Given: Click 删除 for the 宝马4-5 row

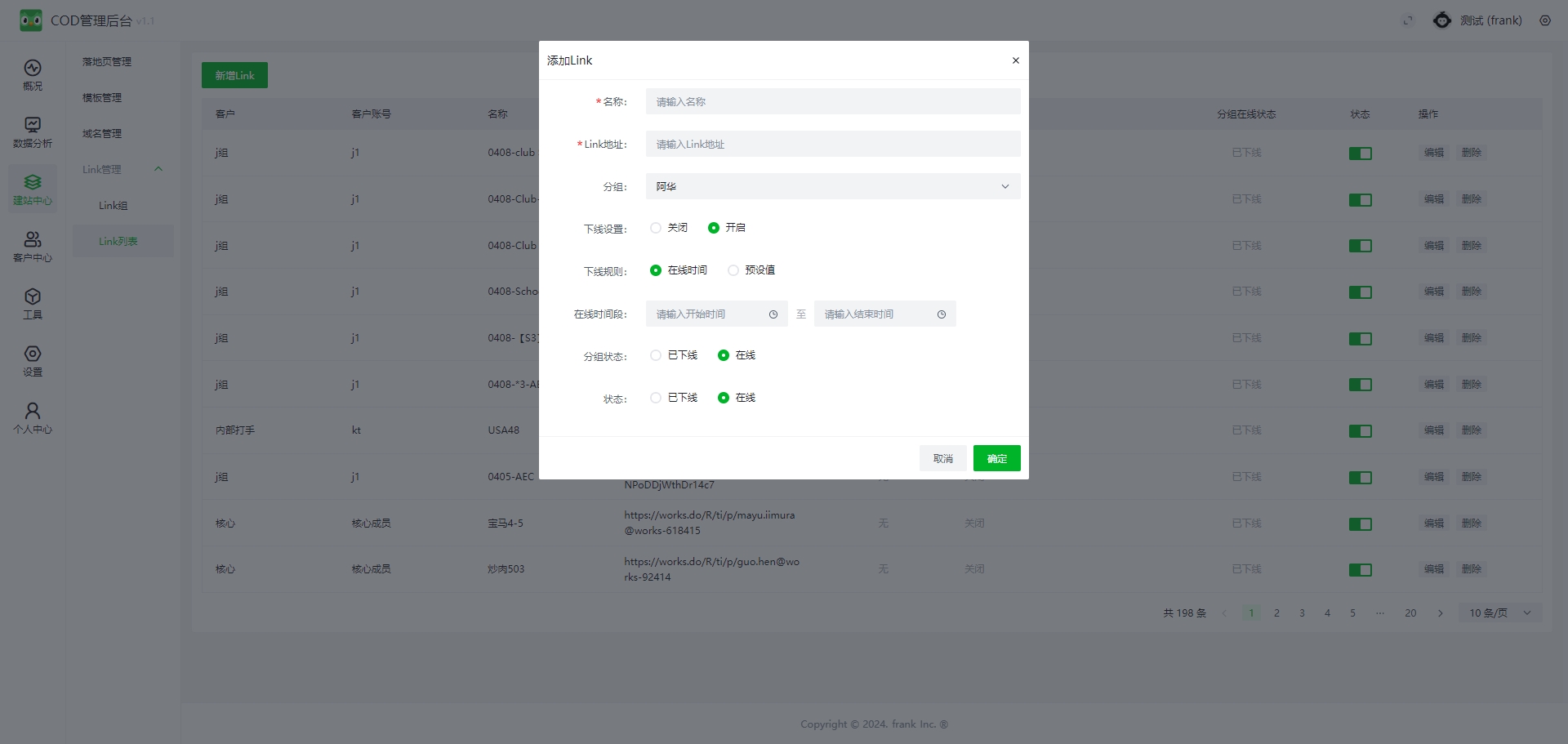Looking at the screenshot, I should pyautogui.click(x=1472, y=523).
